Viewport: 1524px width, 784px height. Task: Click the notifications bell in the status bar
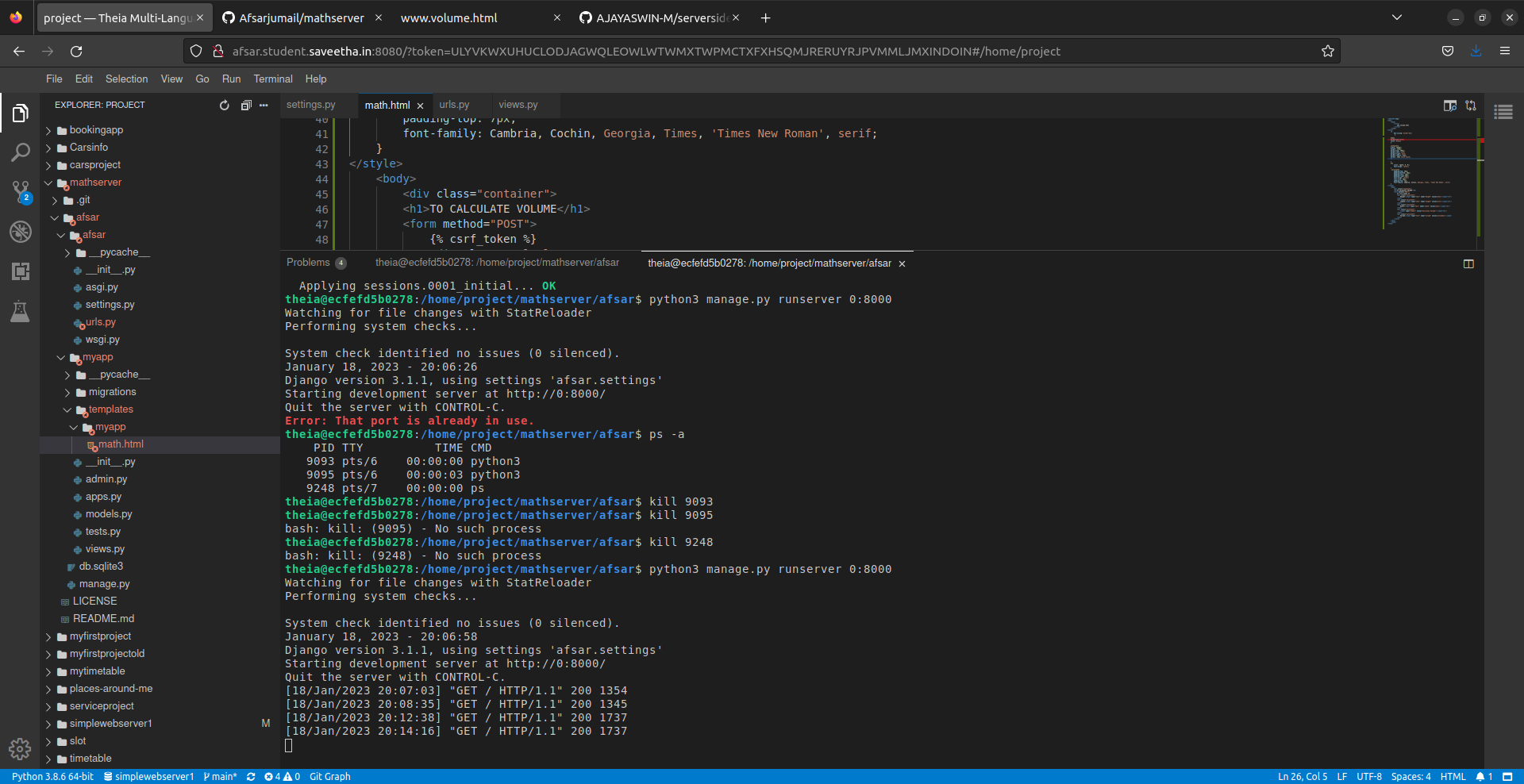pos(1483,776)
